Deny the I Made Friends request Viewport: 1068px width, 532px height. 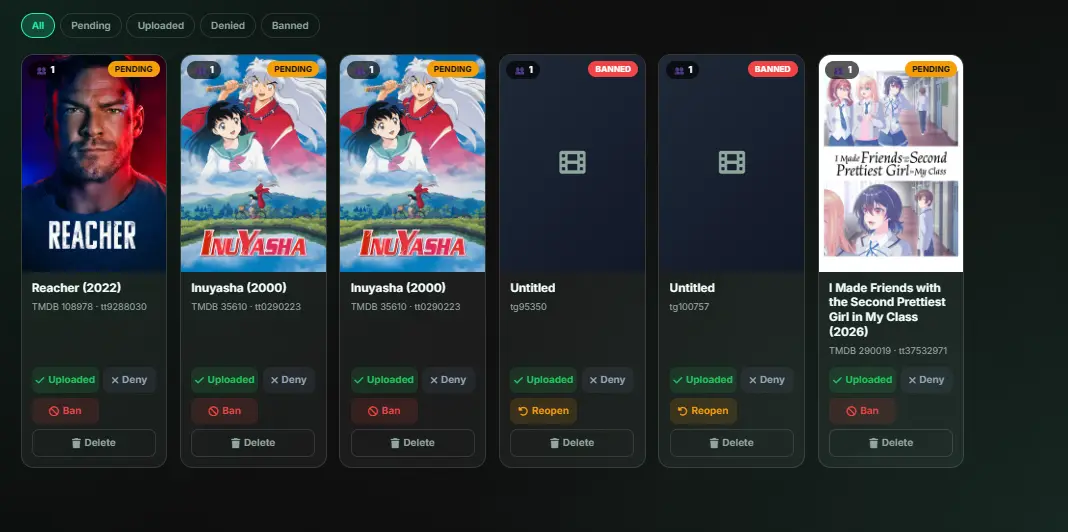(926, 380)
